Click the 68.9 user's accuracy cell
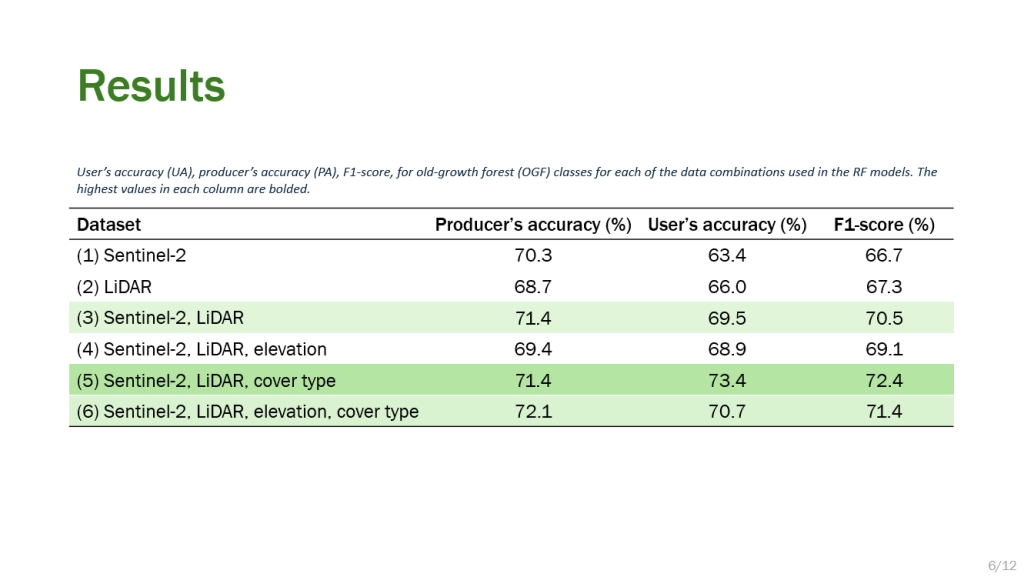1024x577 pixels. pyautogui.click(x=727, y=349)
